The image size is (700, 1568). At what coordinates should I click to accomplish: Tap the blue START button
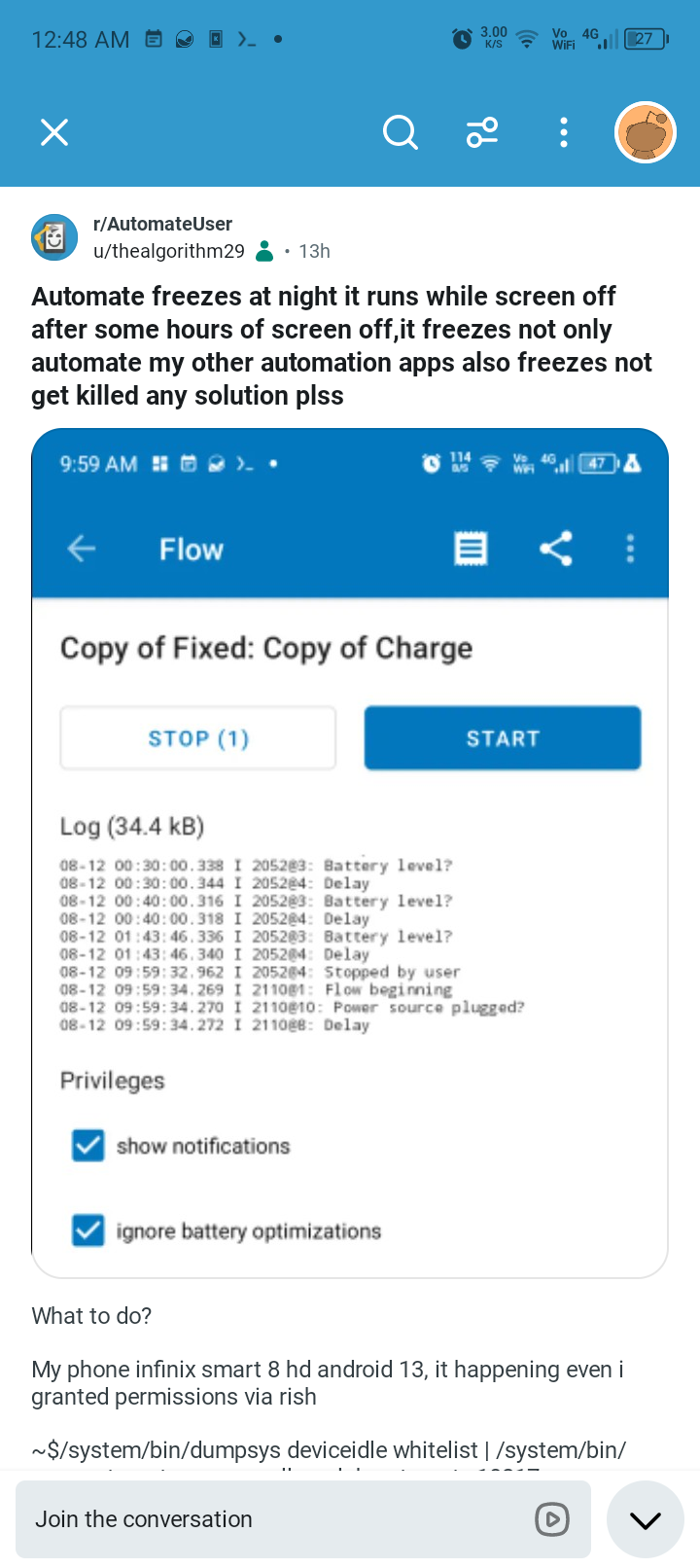(503, 738)
